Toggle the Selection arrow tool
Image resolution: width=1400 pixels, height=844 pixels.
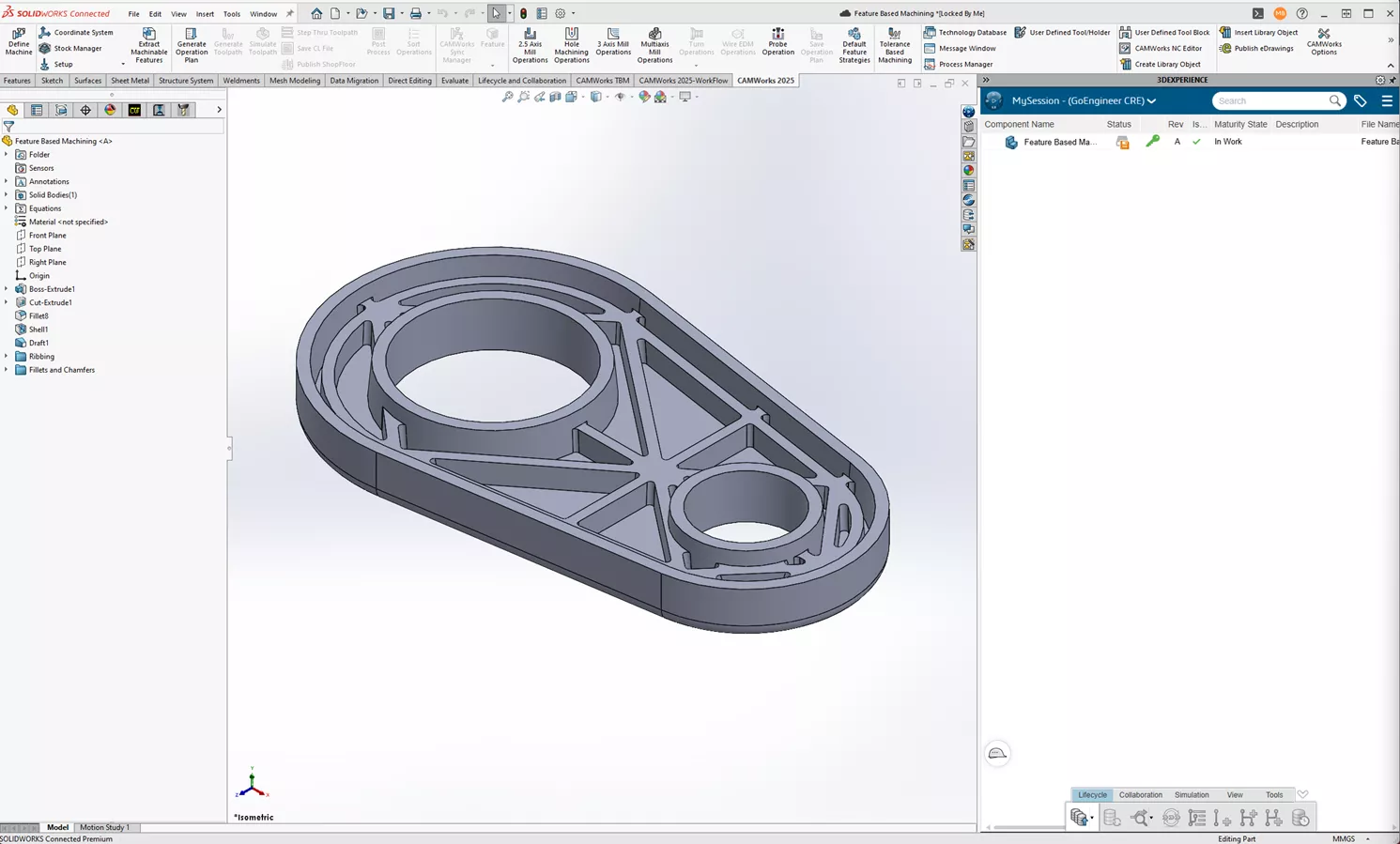click(496, 13)
